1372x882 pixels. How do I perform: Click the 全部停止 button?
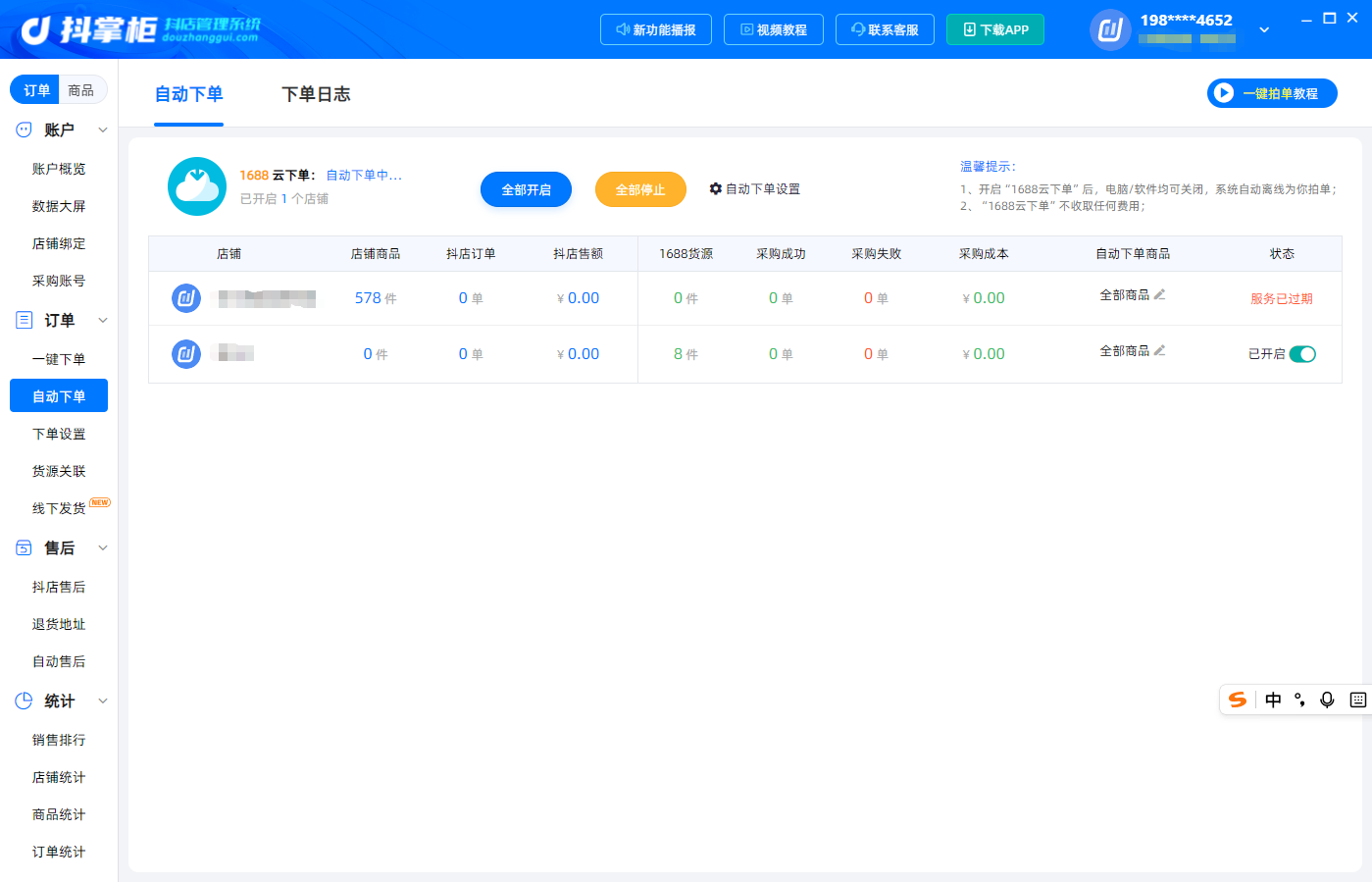(x=640, y=189)
